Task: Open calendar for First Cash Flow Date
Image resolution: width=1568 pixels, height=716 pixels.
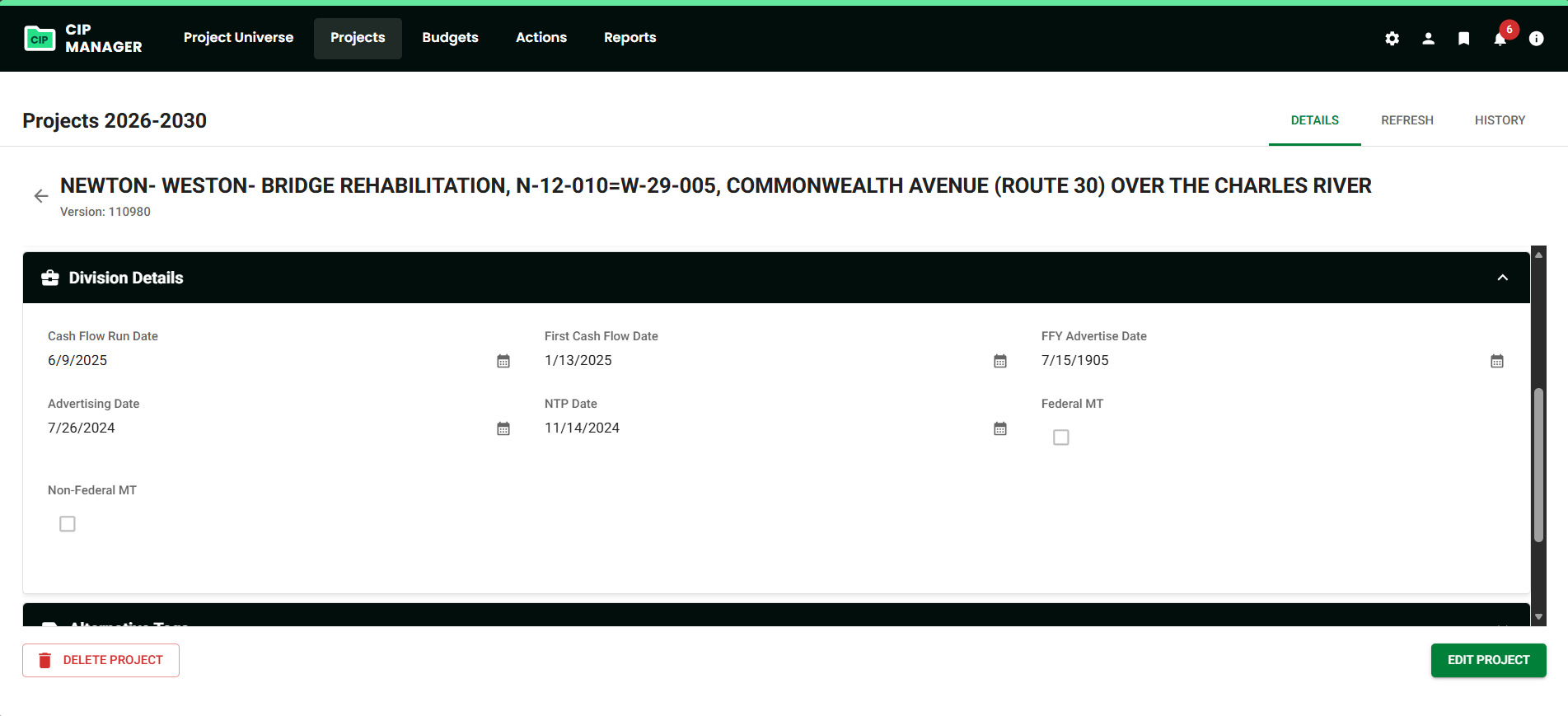Action: click(x=1000, y=361)
